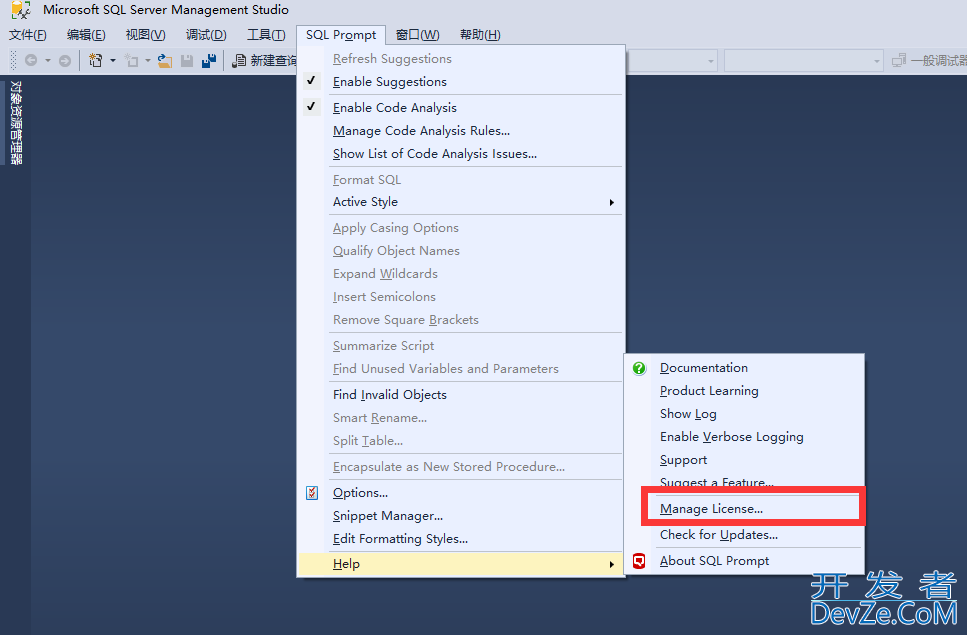Open Manage License... in Help submenu
The width and height of the screenshot is (967, 635).
point(711,509)
